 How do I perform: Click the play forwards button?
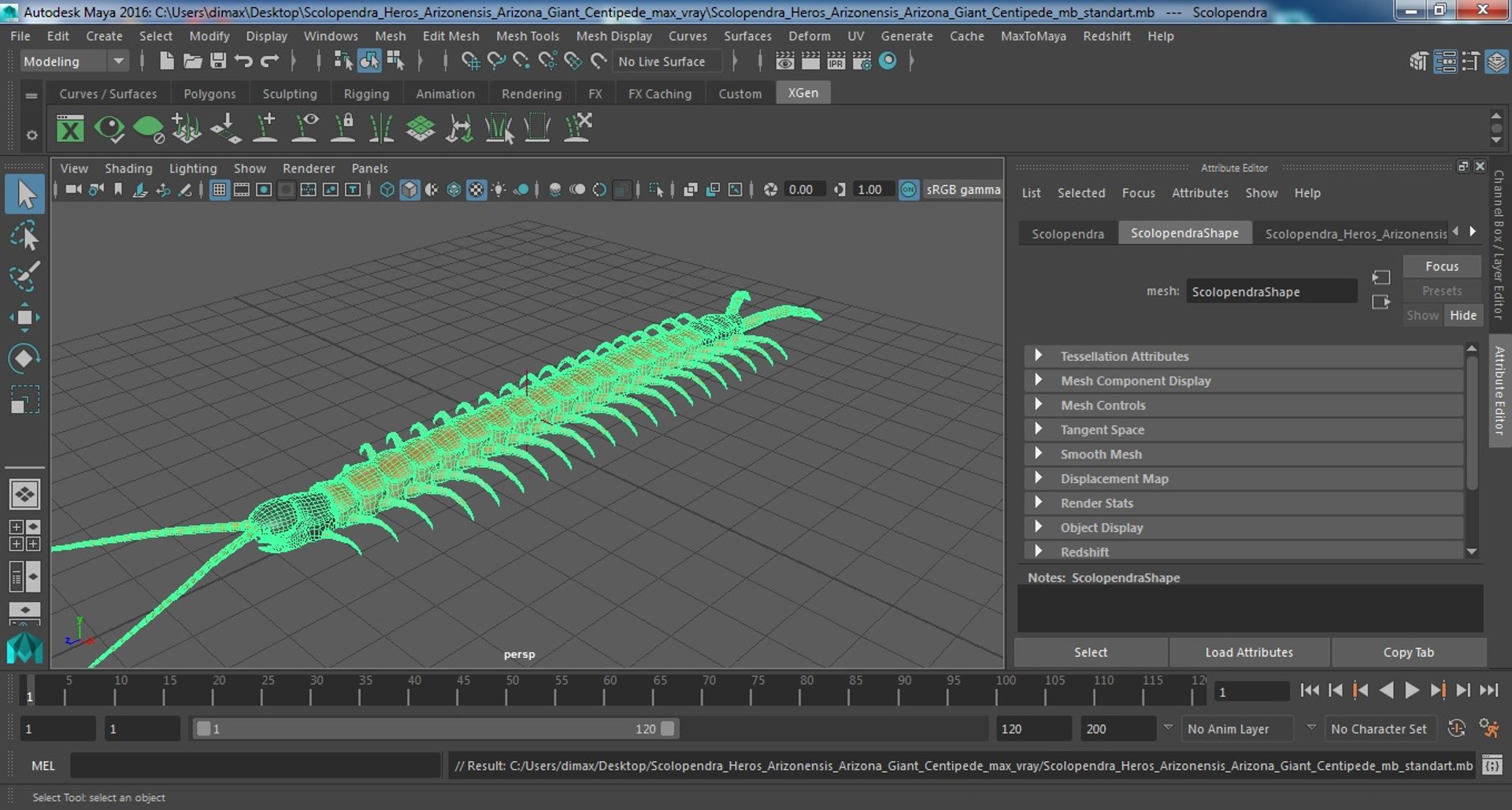click(x=1412, y=690)
